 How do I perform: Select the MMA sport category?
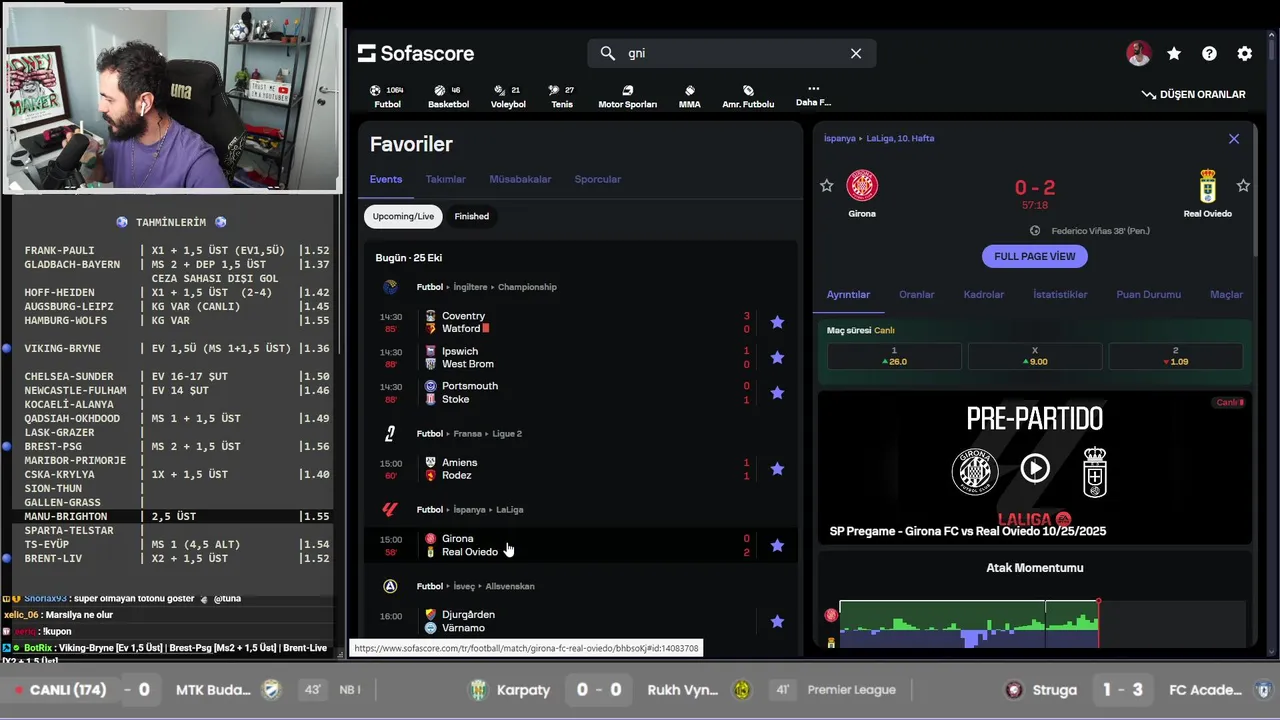tap(690, 97)
